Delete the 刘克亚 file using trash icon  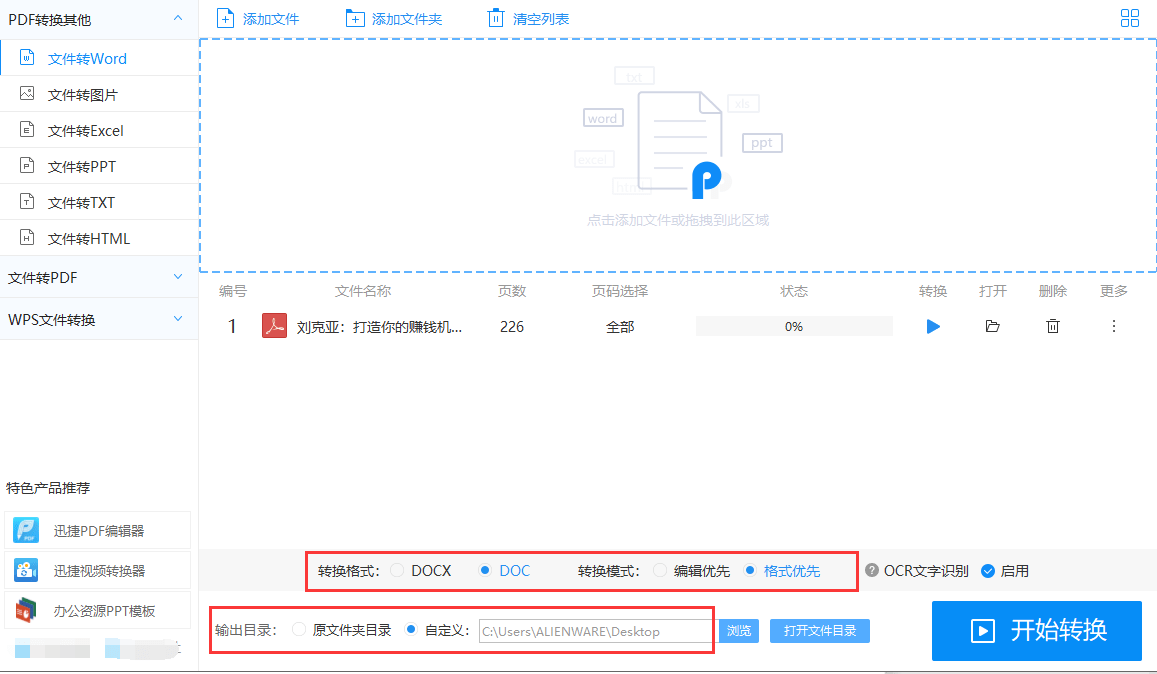(1052, 326)
